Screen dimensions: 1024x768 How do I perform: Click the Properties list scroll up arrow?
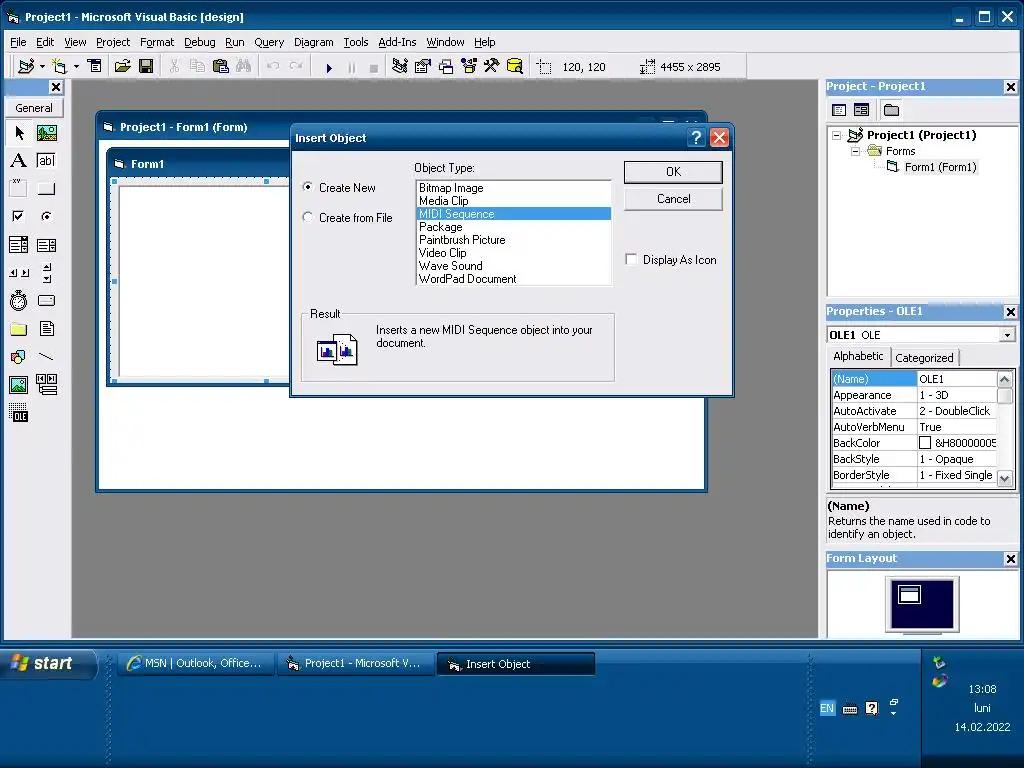pos(1005,379)
